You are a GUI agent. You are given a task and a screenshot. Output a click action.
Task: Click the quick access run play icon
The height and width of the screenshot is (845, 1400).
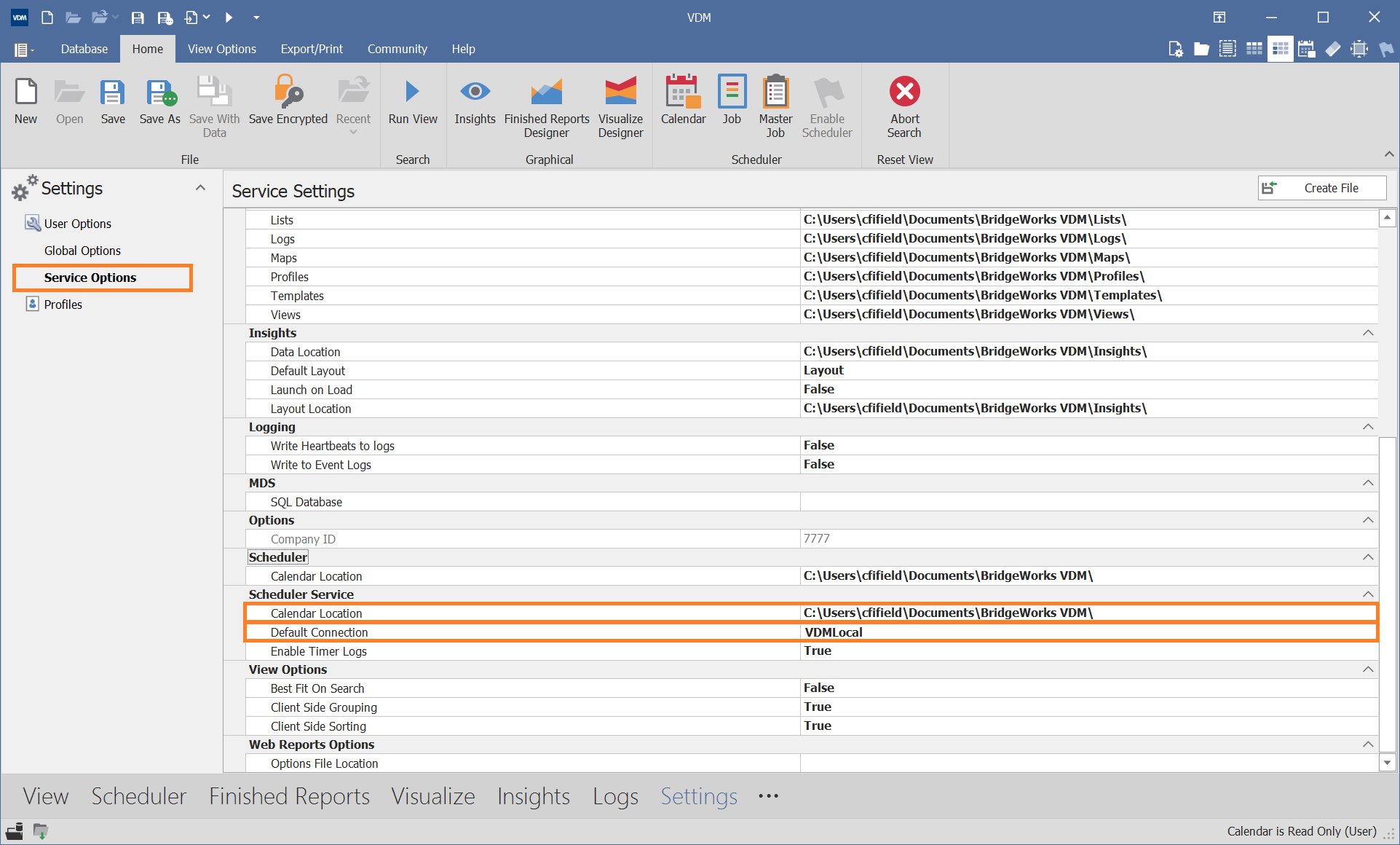229,17
